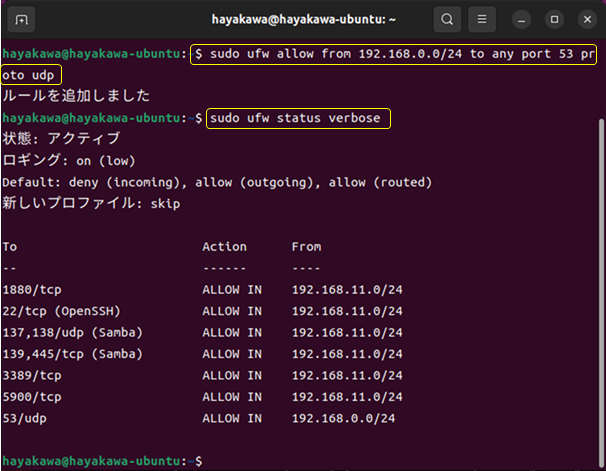Screen dimensions: 606x471
Task: Open a new terminal tab
Action: tap(22, 20)
